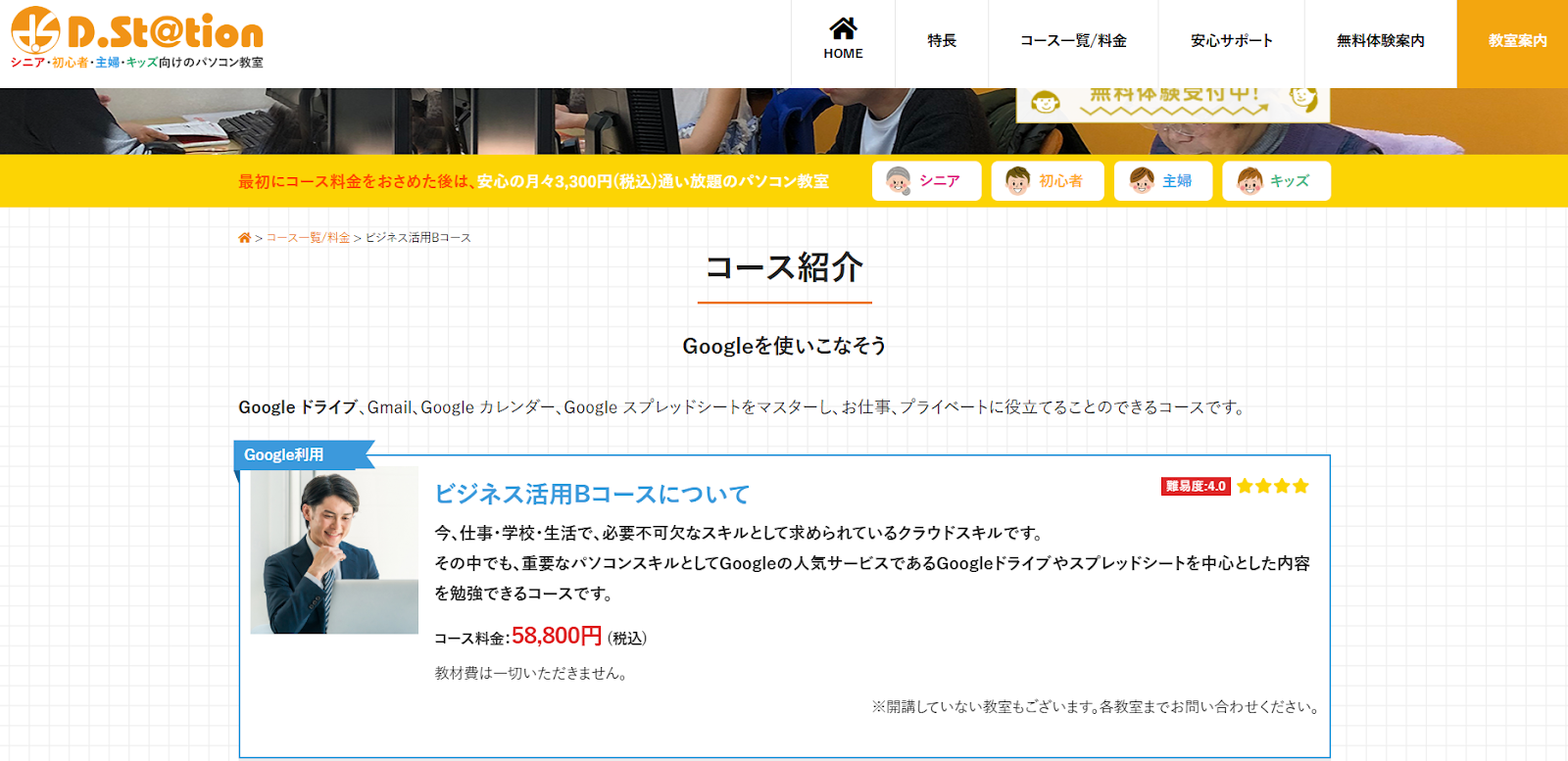
Task: Click the beginner face icon
Action: tap(1018, 180)
